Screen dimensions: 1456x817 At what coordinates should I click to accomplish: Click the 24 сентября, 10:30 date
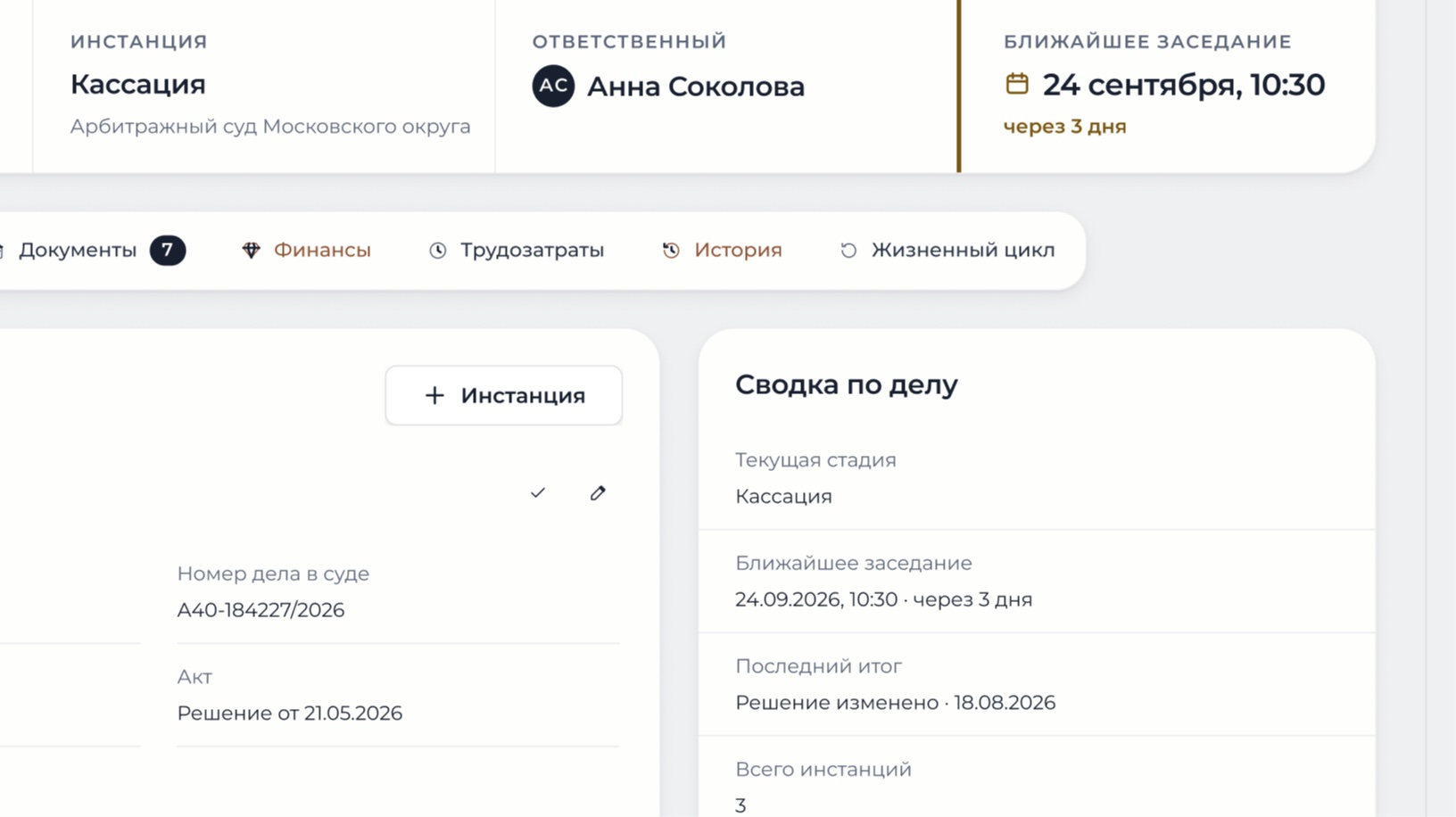click(x=1184, y=85)
